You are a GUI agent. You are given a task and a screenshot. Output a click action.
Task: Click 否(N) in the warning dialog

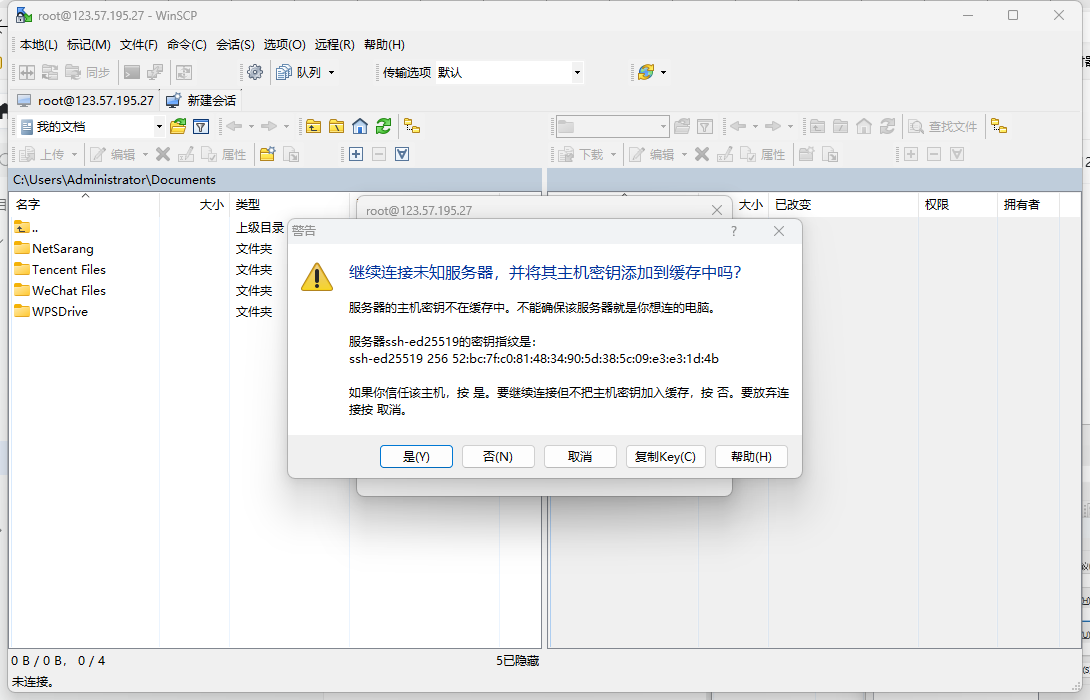[x=498, y=457]
